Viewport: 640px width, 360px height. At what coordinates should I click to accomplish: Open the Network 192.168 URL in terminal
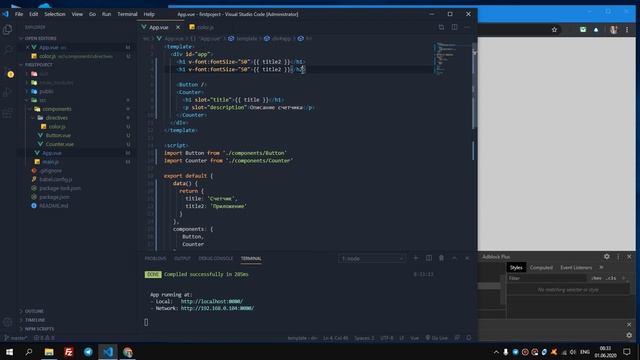pyautogui.click(x=217, y=308)
